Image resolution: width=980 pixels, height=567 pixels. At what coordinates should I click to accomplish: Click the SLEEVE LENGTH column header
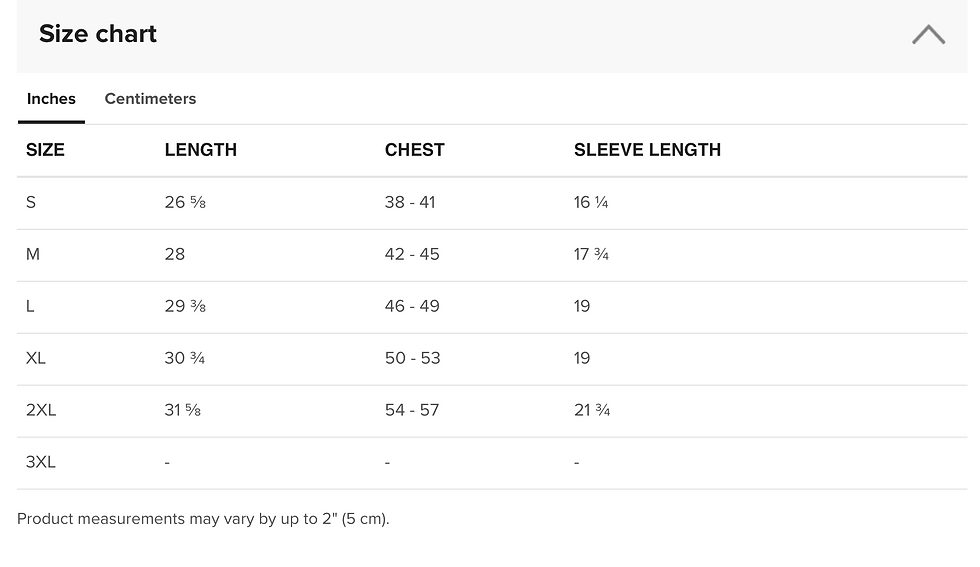tap(647, 150)
